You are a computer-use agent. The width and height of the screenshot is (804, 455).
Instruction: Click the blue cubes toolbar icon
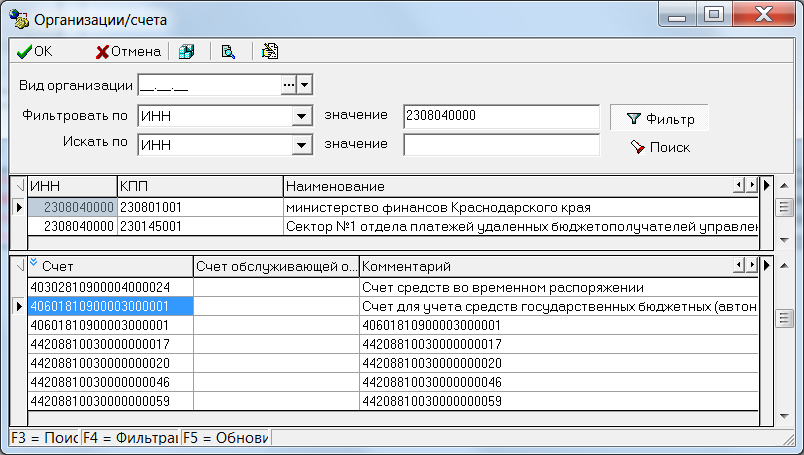pyautogui.click(x=187, y=51)
